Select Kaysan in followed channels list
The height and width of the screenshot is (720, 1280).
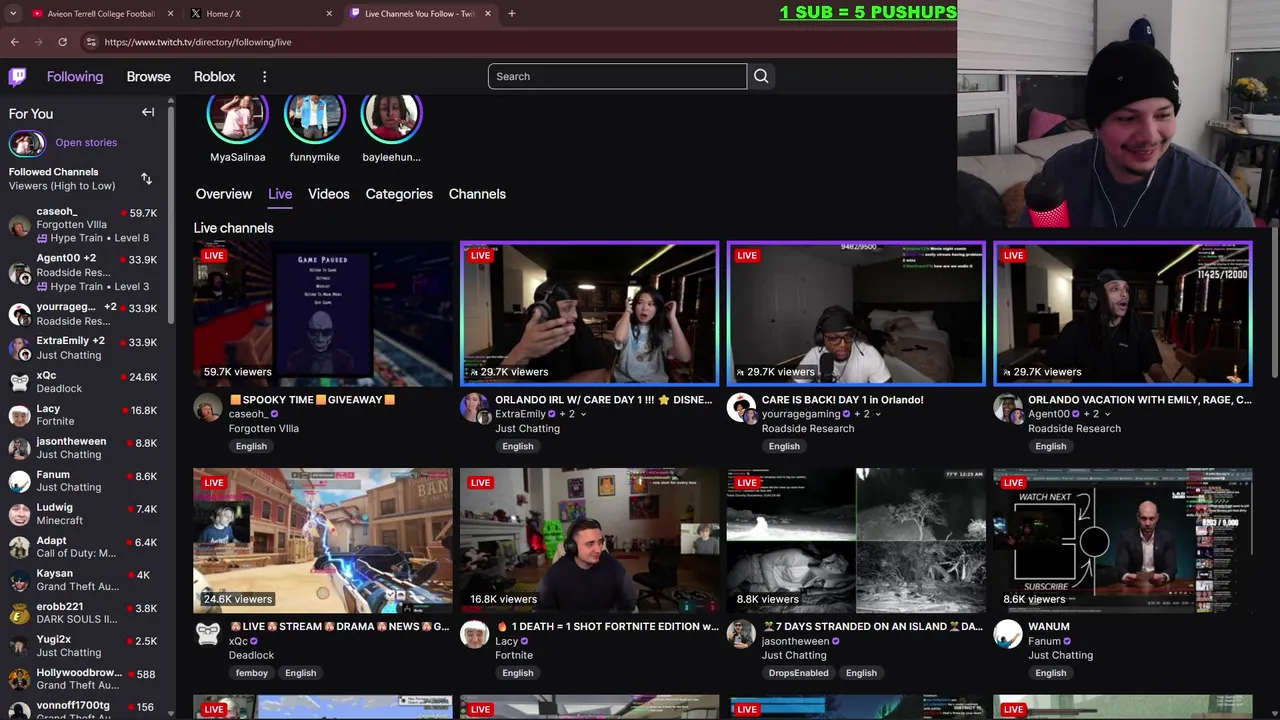pyautogui.click(x=85, y=580)
